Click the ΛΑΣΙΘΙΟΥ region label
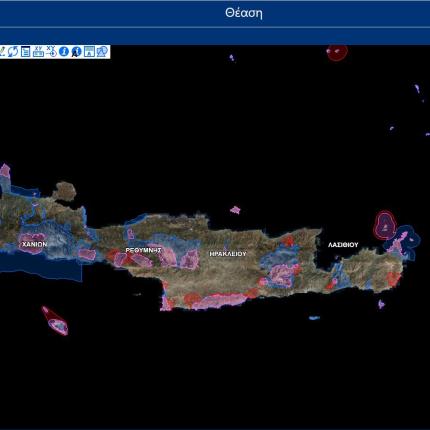The height and width of the screenshot is (430, 430). click(x=343, y=245)
